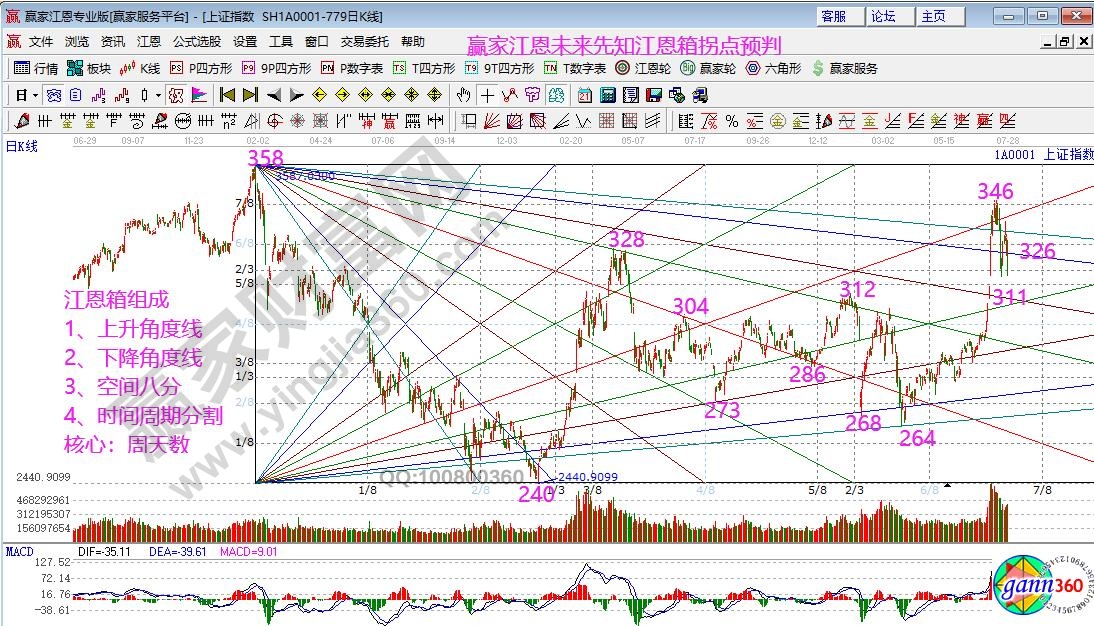This screenshot has width=1094, height=626.
Task: Click the 1A0001 上证指数 label
Action: click(1044, 154)
